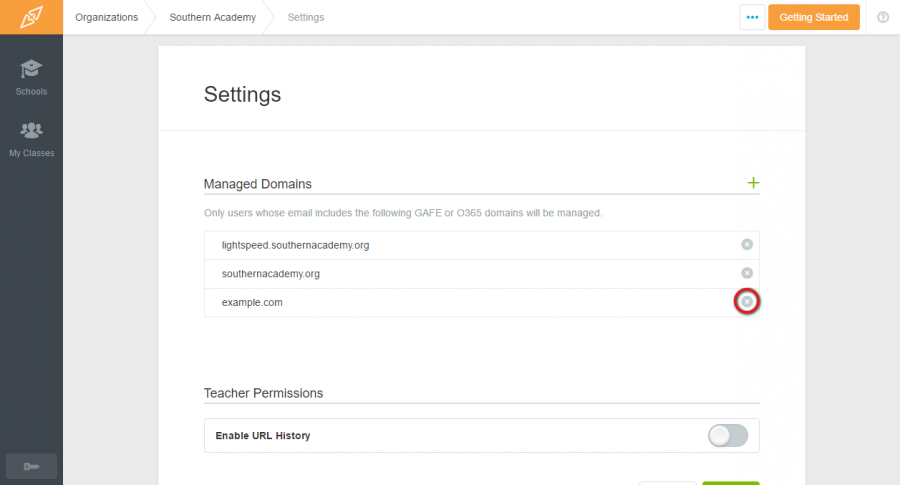The width and height of the screenshot is (900, 485).
Task: Click the green save button at bottom
Action: pos(731,483)
